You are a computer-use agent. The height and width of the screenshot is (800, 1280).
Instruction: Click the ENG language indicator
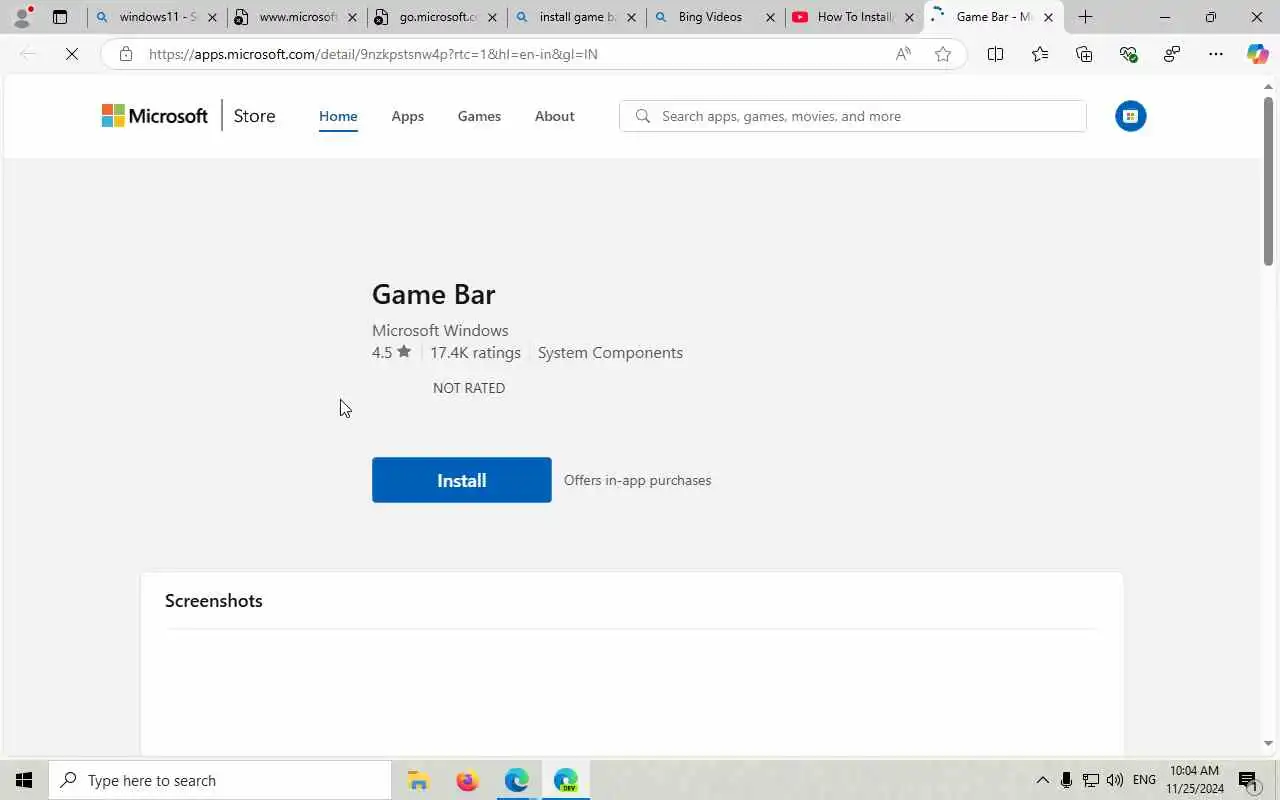tap(1144, 780)
